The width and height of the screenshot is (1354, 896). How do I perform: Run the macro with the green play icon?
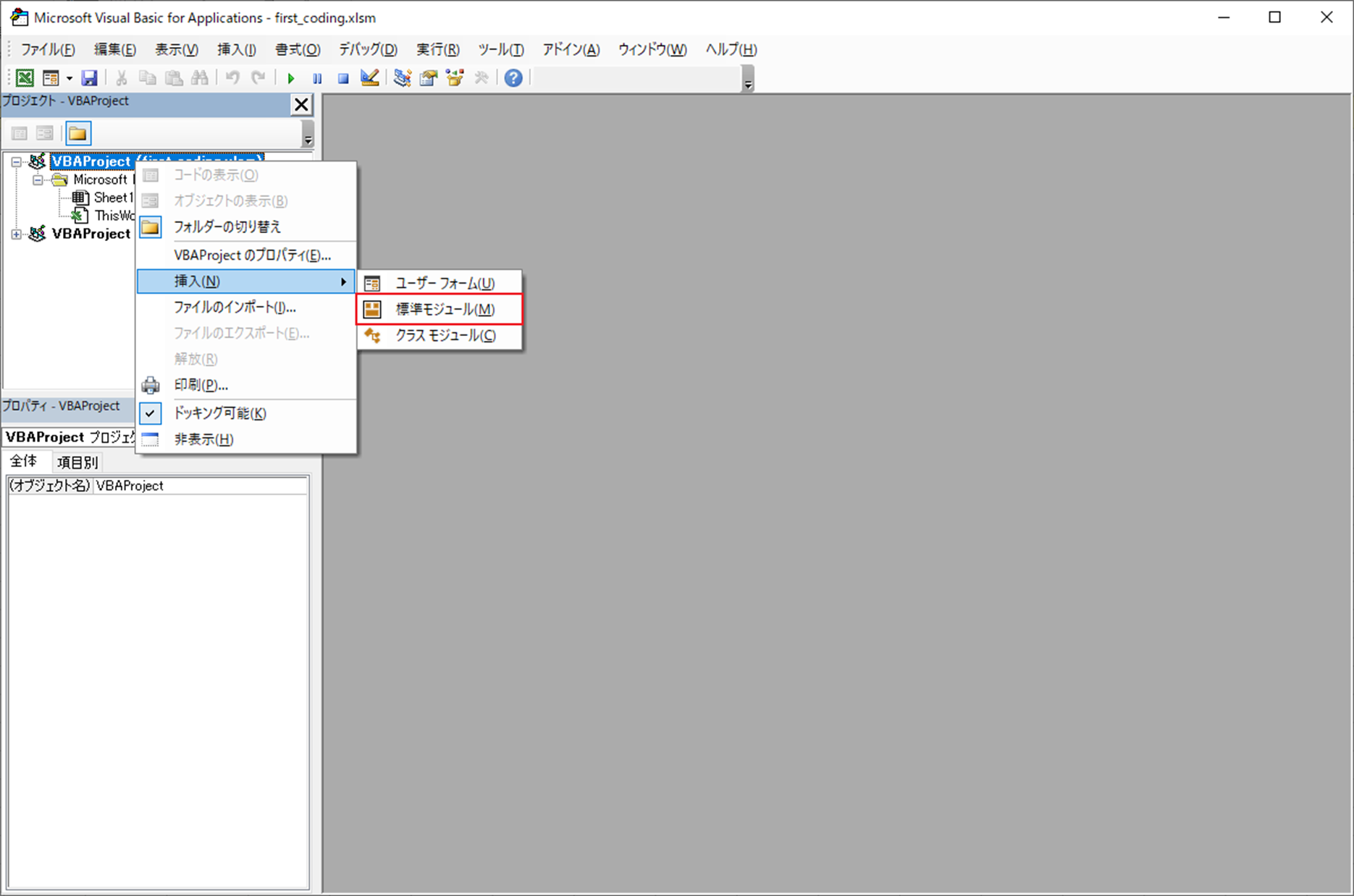(x=291, y=77)
